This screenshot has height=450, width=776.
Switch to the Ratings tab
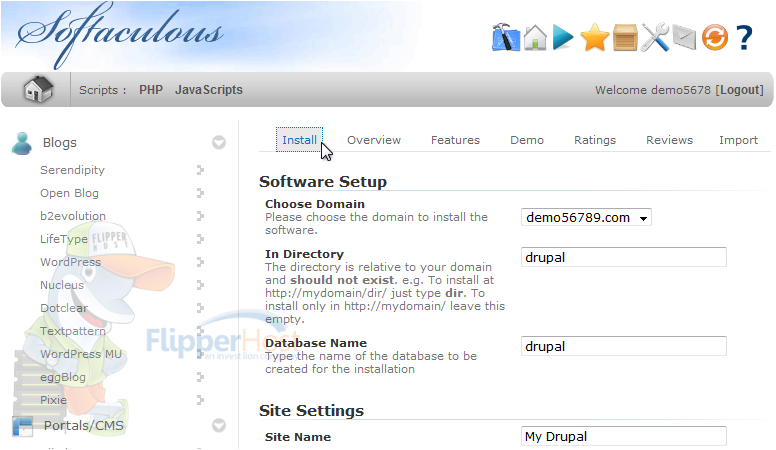click(x=595, y=140)
